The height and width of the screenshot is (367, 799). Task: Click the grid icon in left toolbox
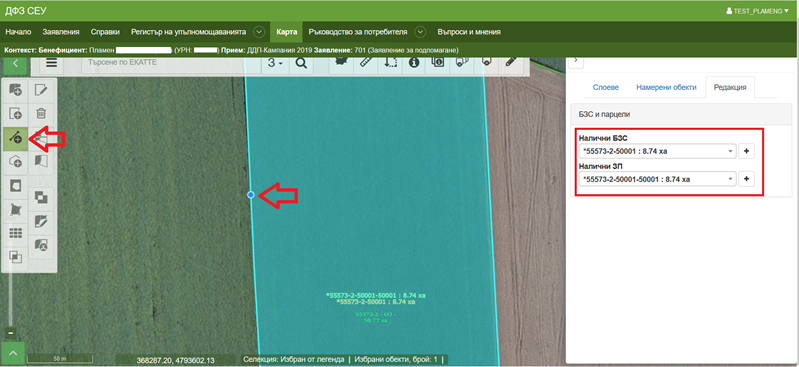pyautogui.click(x=16, y=233)
